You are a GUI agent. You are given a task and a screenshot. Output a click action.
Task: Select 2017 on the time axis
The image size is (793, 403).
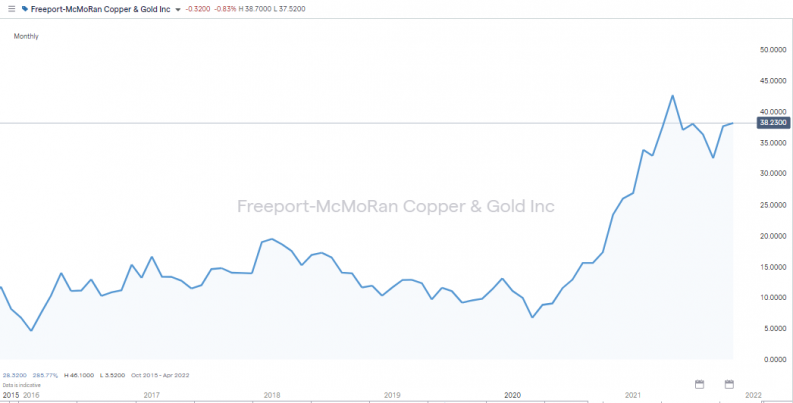(x=151, y=396)
